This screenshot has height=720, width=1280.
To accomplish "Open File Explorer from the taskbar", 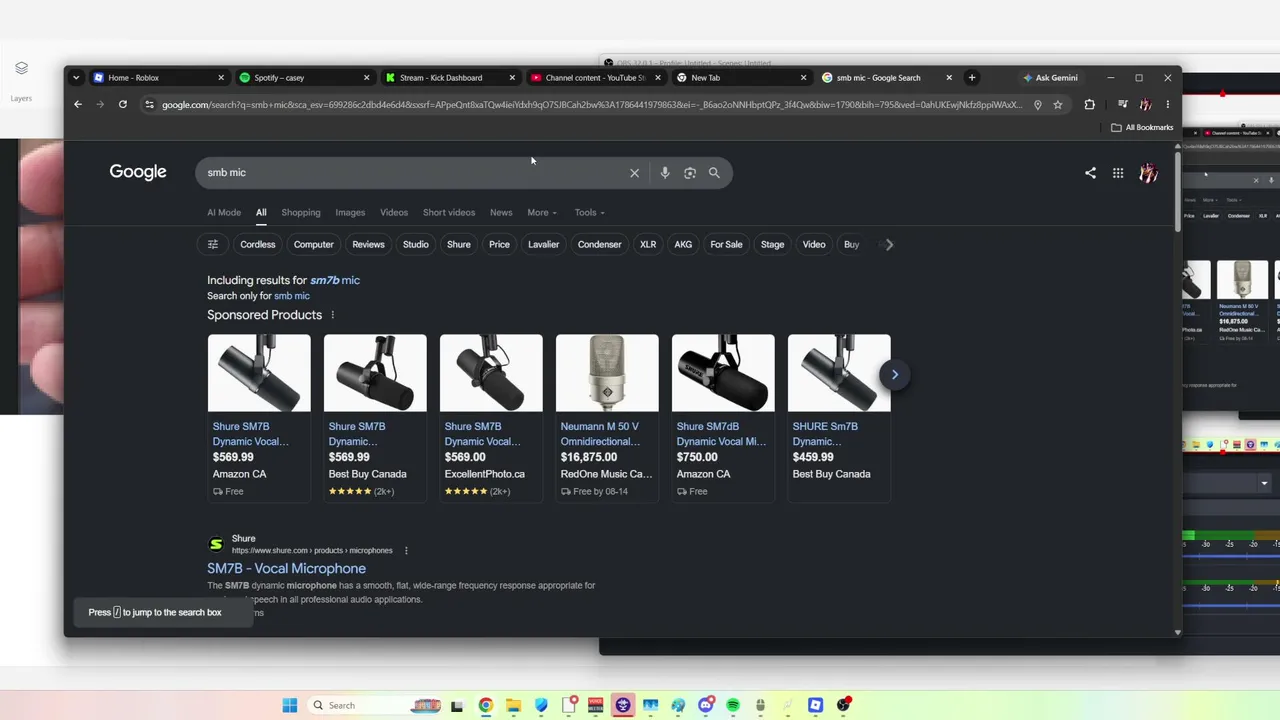I will 512,705.
